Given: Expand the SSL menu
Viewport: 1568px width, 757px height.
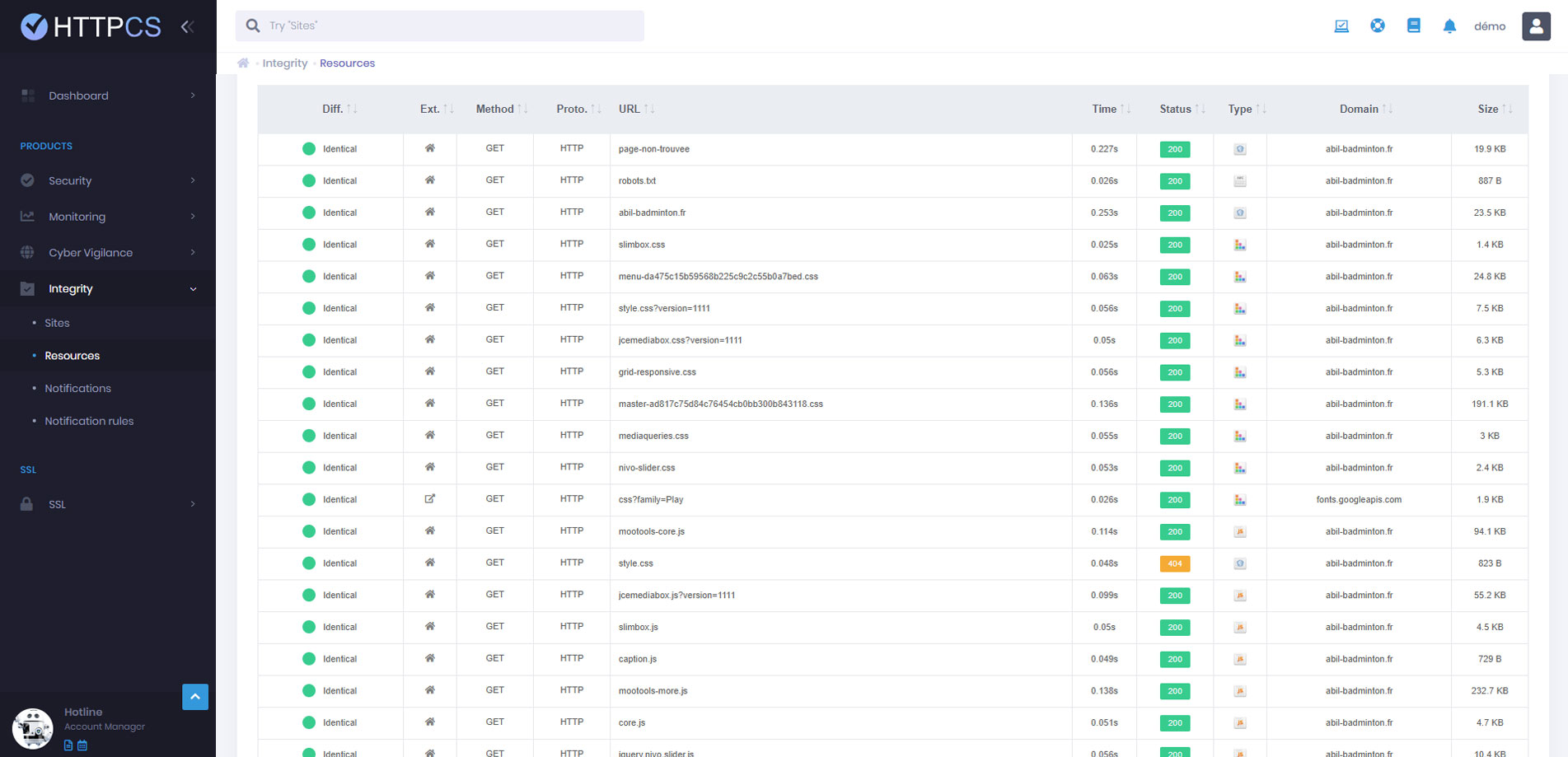Looking at the screenshot, I should [108, 504].
